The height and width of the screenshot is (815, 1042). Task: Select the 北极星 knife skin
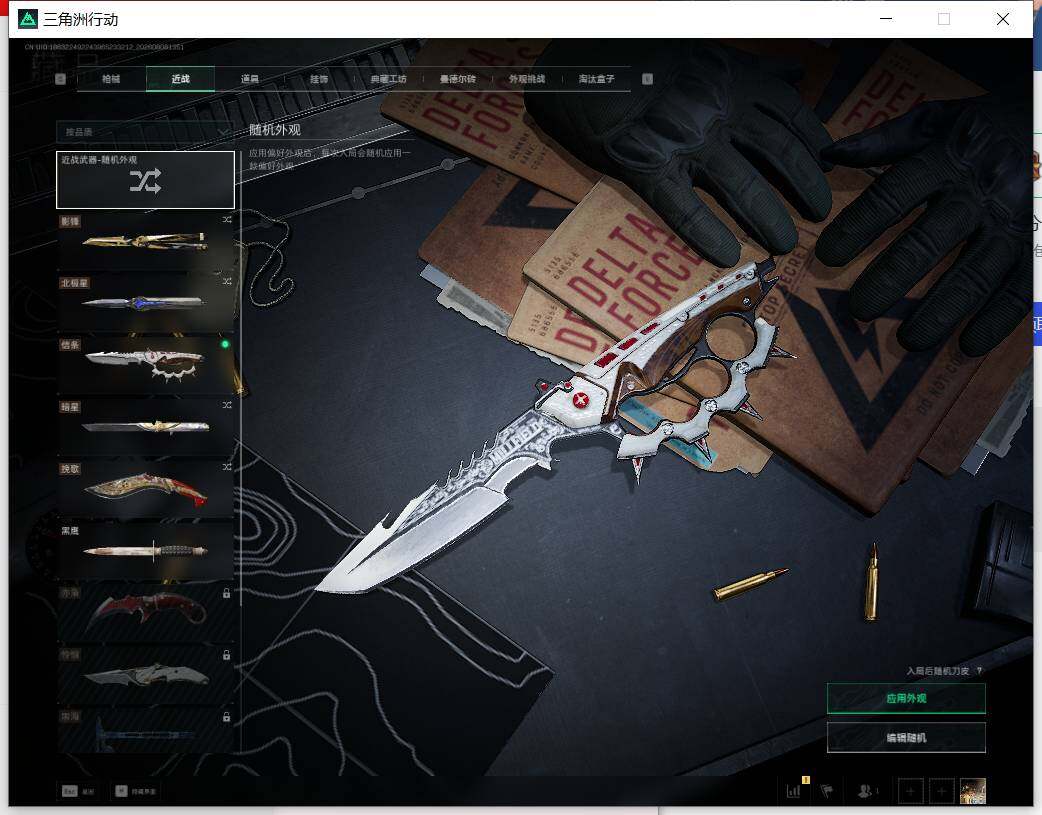pyautogui.click(x=145, y=302)
